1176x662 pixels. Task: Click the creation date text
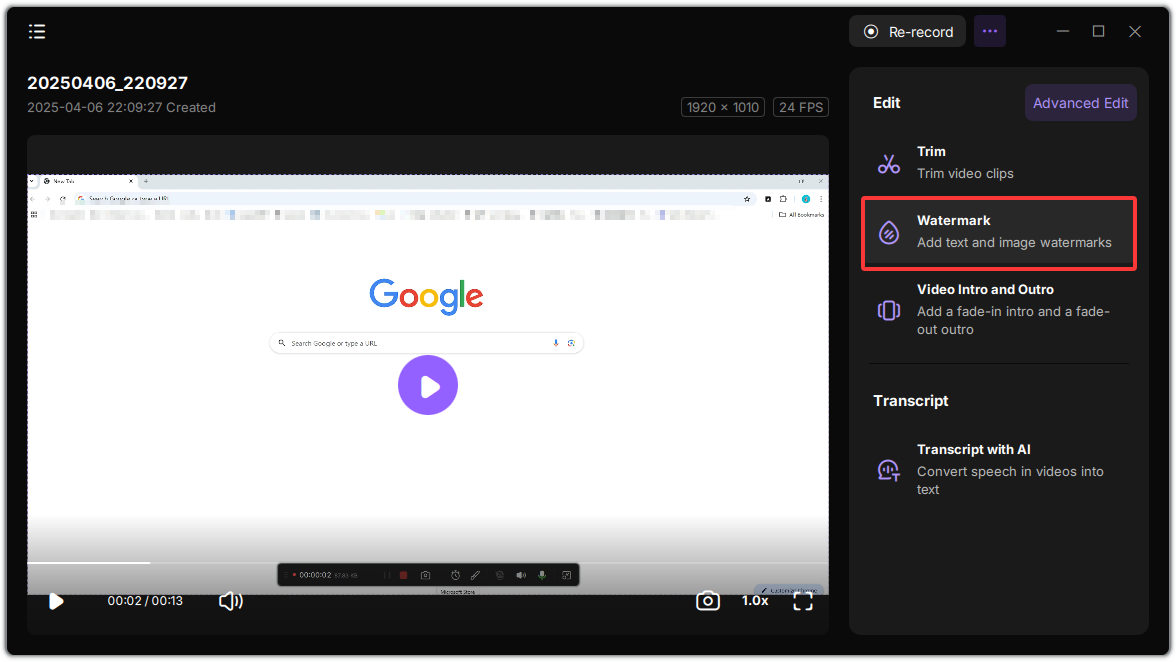click(x=122, y=107)
